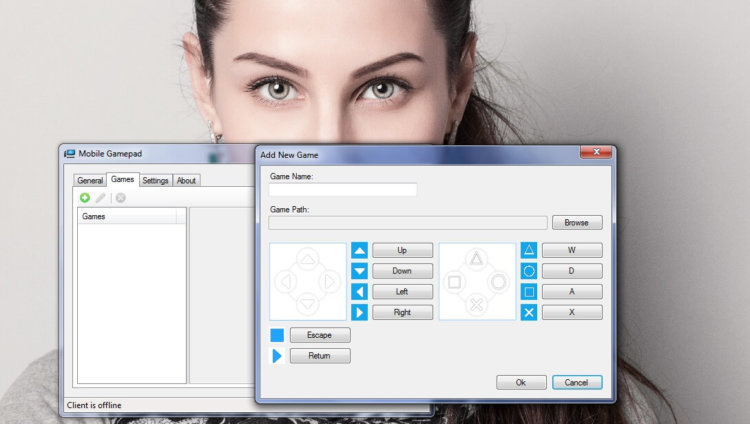Open the Settings tab
The width and height of the screenshot is (750, 424).
[155, 180]
